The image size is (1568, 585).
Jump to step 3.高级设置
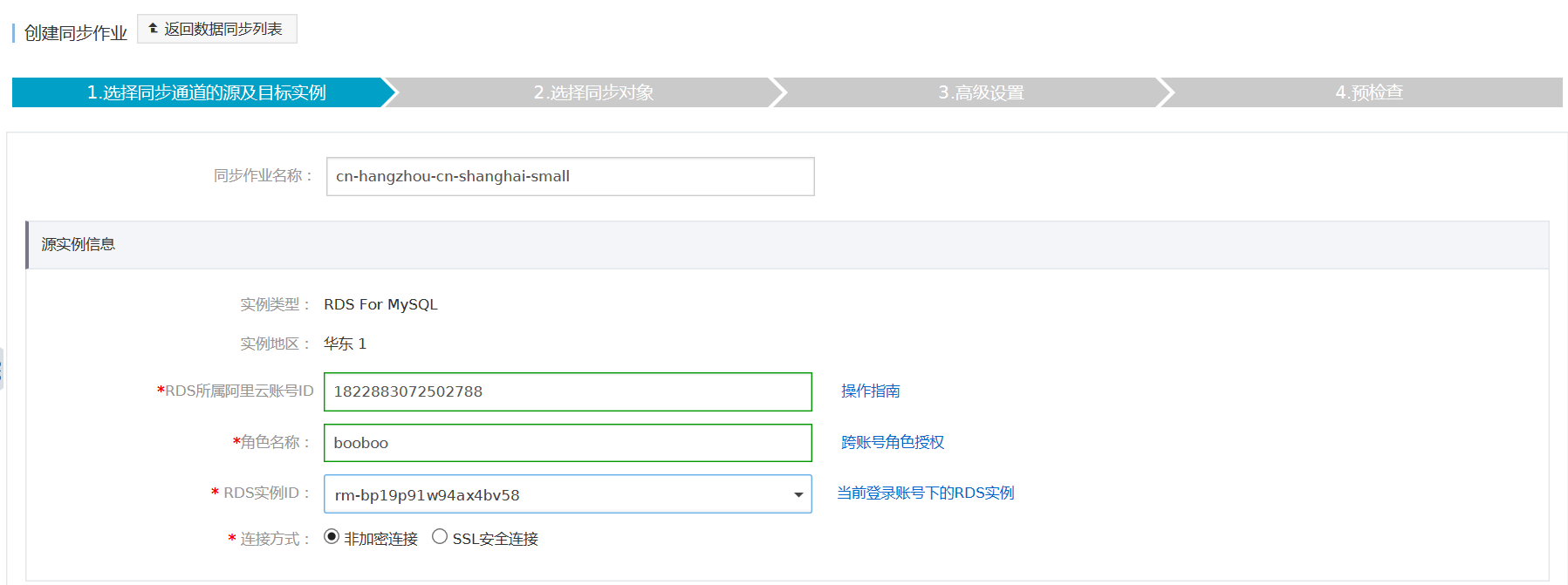pos(981,92)
